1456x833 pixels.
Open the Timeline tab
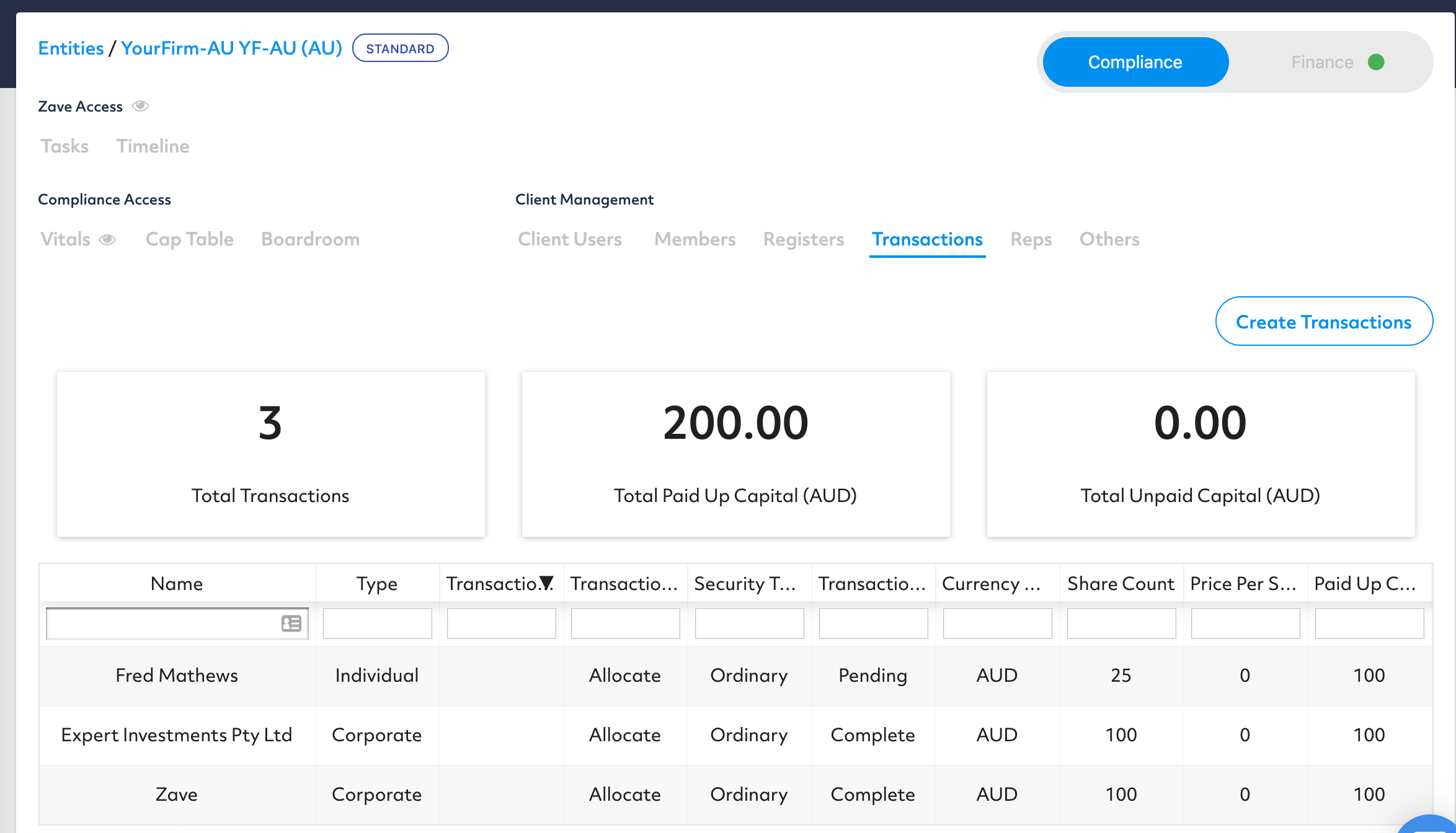153,146
